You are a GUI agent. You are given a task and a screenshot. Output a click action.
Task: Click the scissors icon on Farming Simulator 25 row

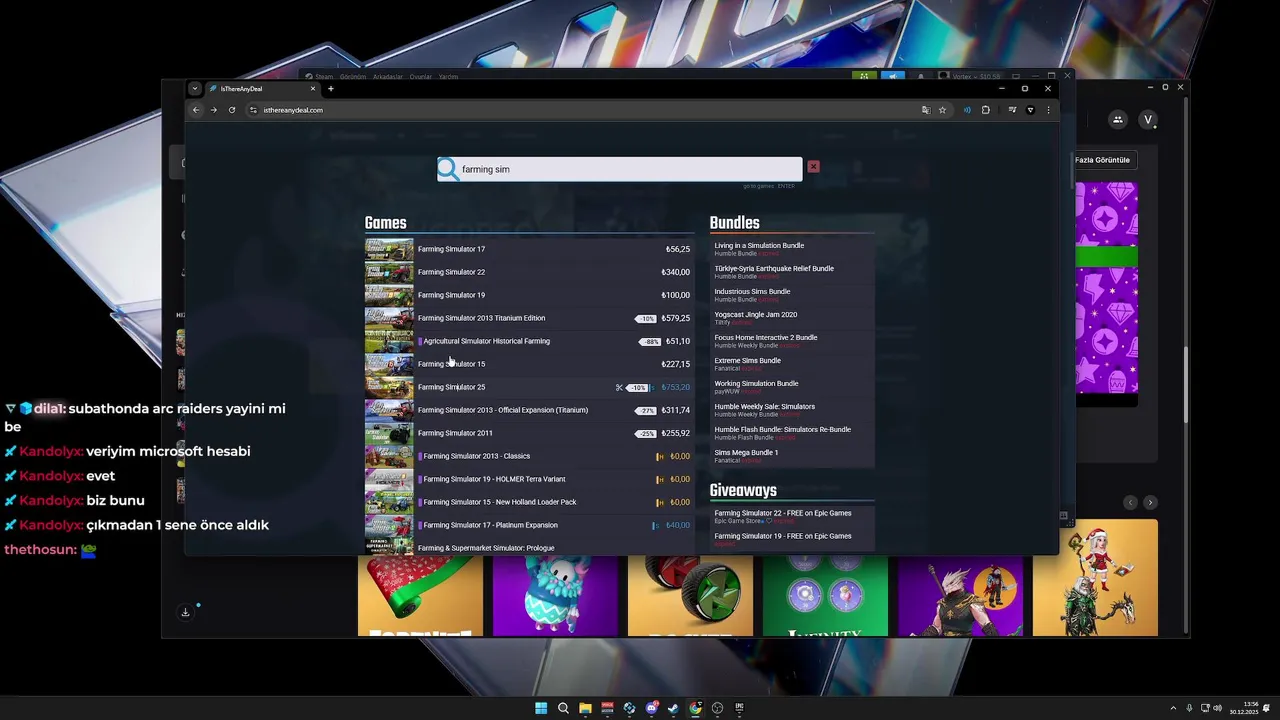pos(619,387)
